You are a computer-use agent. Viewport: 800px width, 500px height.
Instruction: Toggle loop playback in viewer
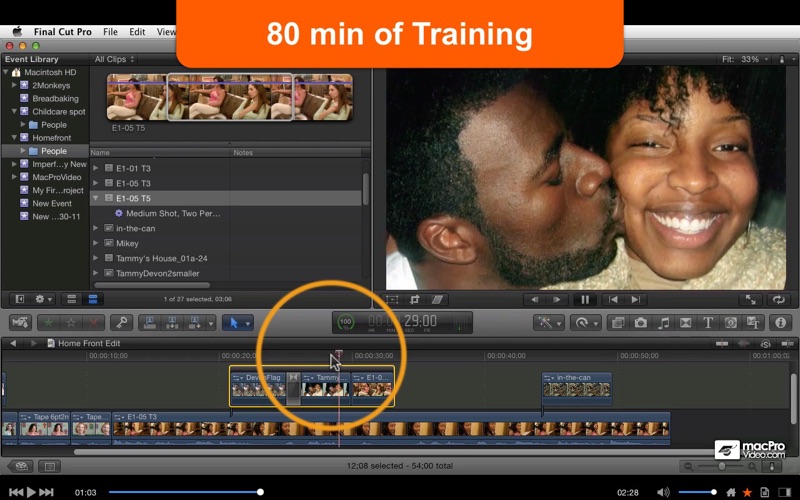(779, 299)
